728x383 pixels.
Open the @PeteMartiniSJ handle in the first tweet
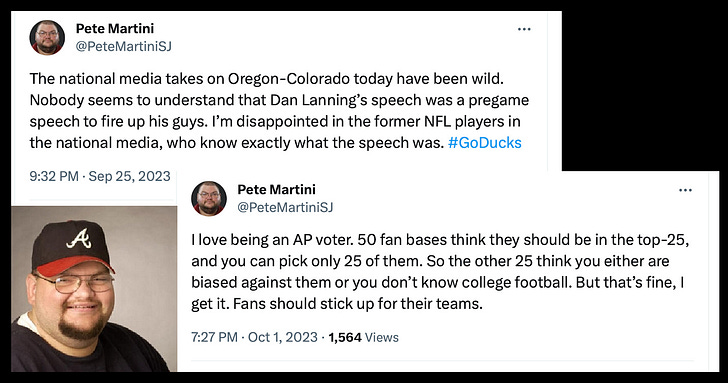coord(124,46)
